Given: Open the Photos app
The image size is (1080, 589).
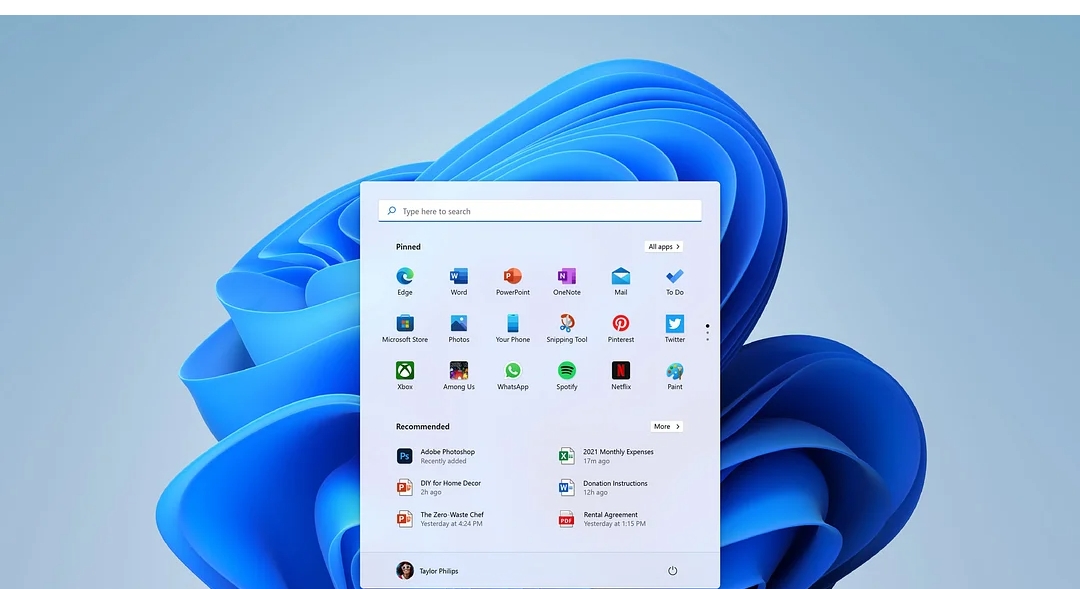Looking at the screenshot, I should 459,323.
